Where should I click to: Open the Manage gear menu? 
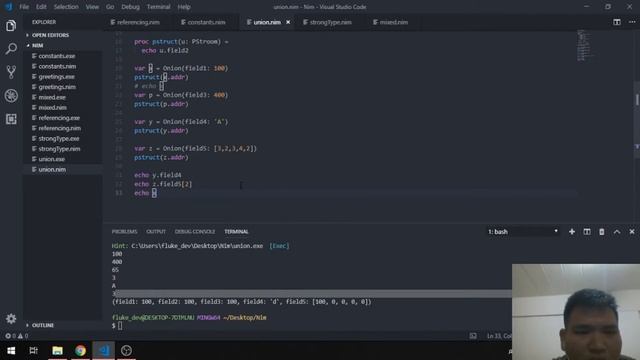tap(11, 318)
